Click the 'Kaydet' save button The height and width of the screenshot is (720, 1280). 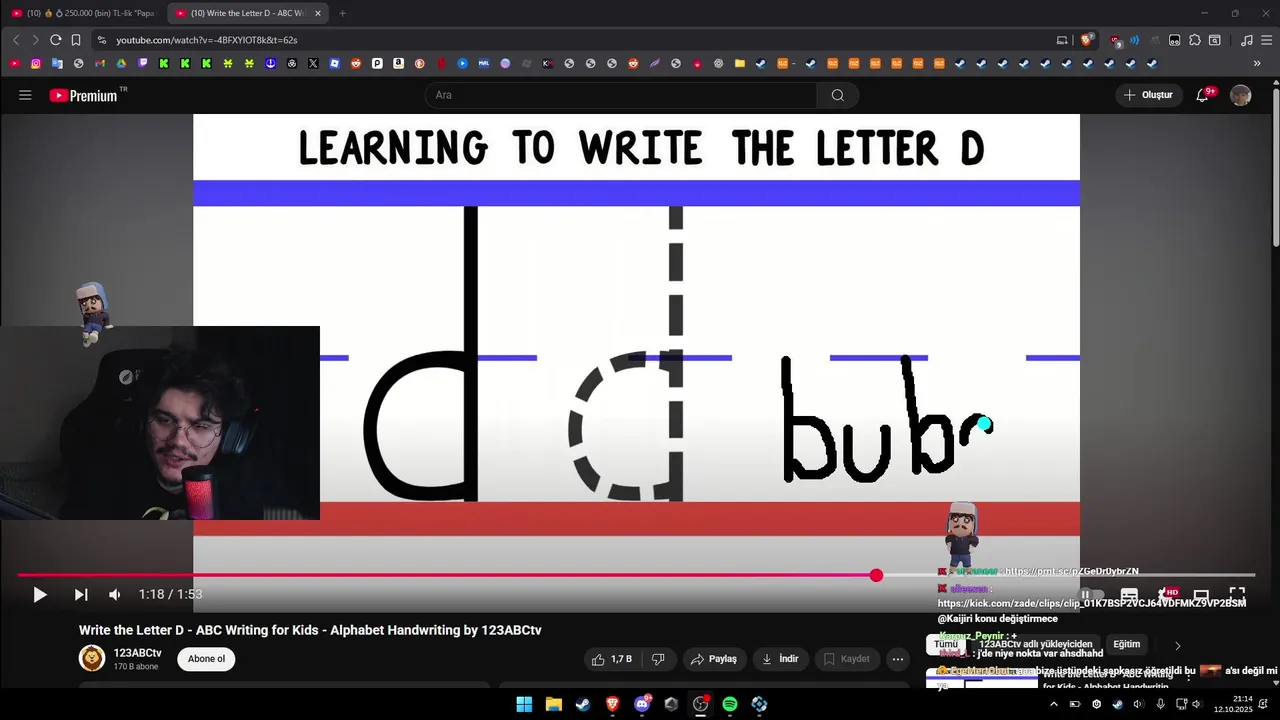[x=846, y=659]
